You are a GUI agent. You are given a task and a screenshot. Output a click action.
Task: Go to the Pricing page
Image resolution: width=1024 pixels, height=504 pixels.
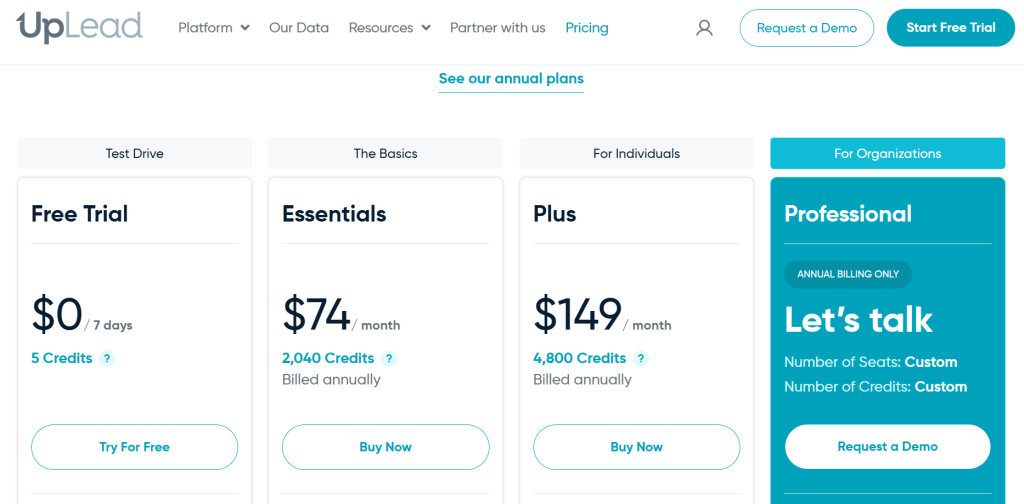pos(587,28)
